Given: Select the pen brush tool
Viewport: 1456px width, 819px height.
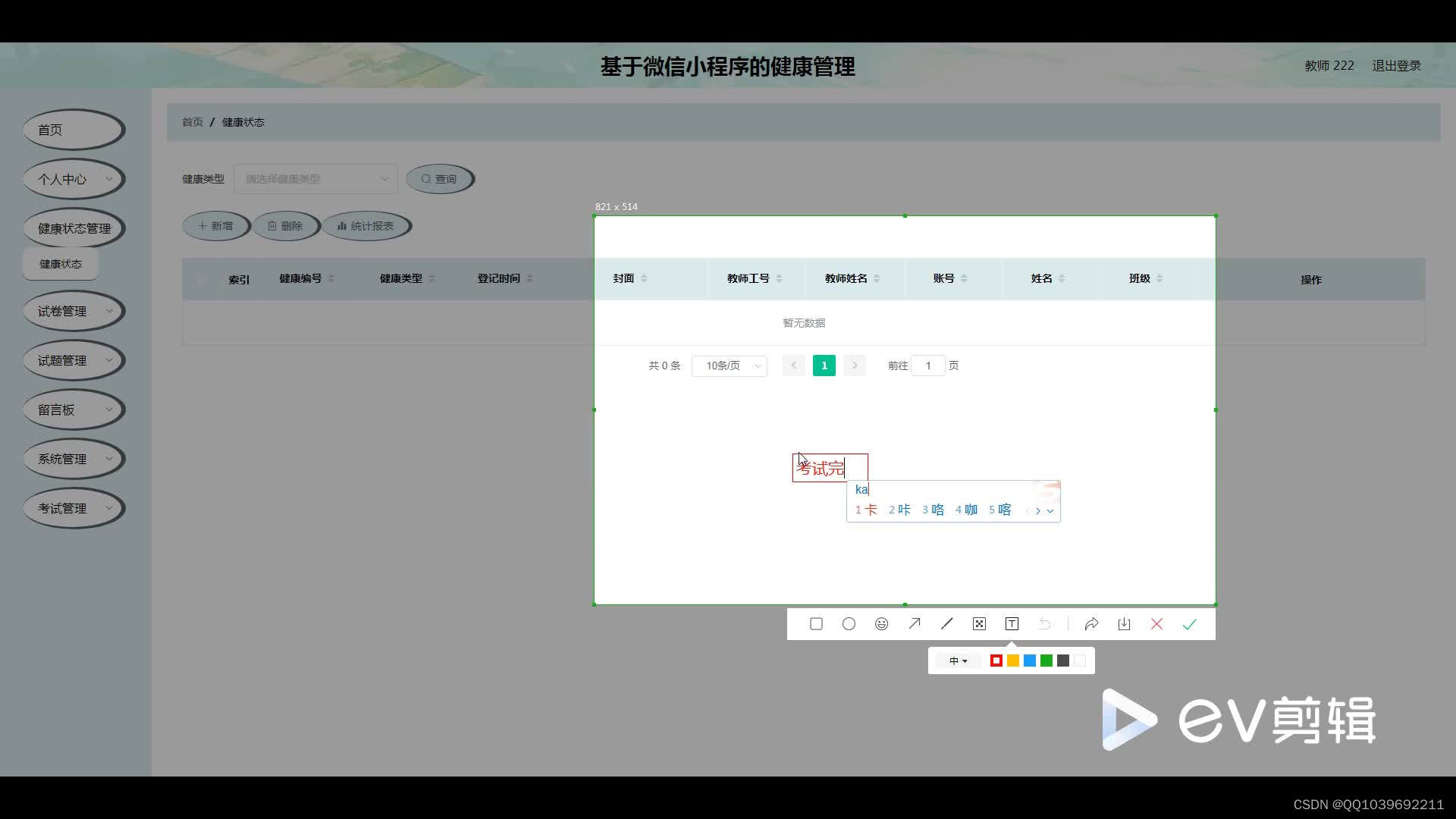Looking at the screenshot, I should [x=946, y=624].
